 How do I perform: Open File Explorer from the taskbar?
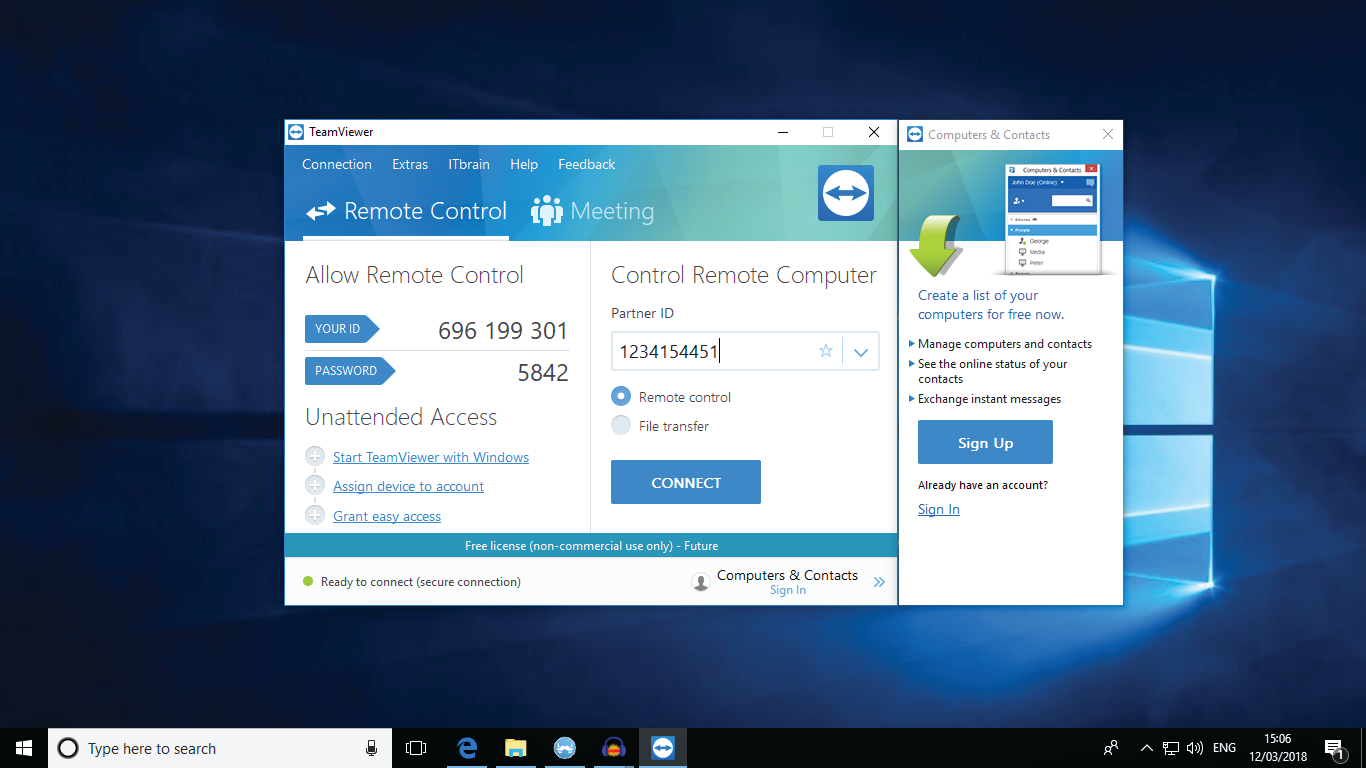tap(515, 748)
